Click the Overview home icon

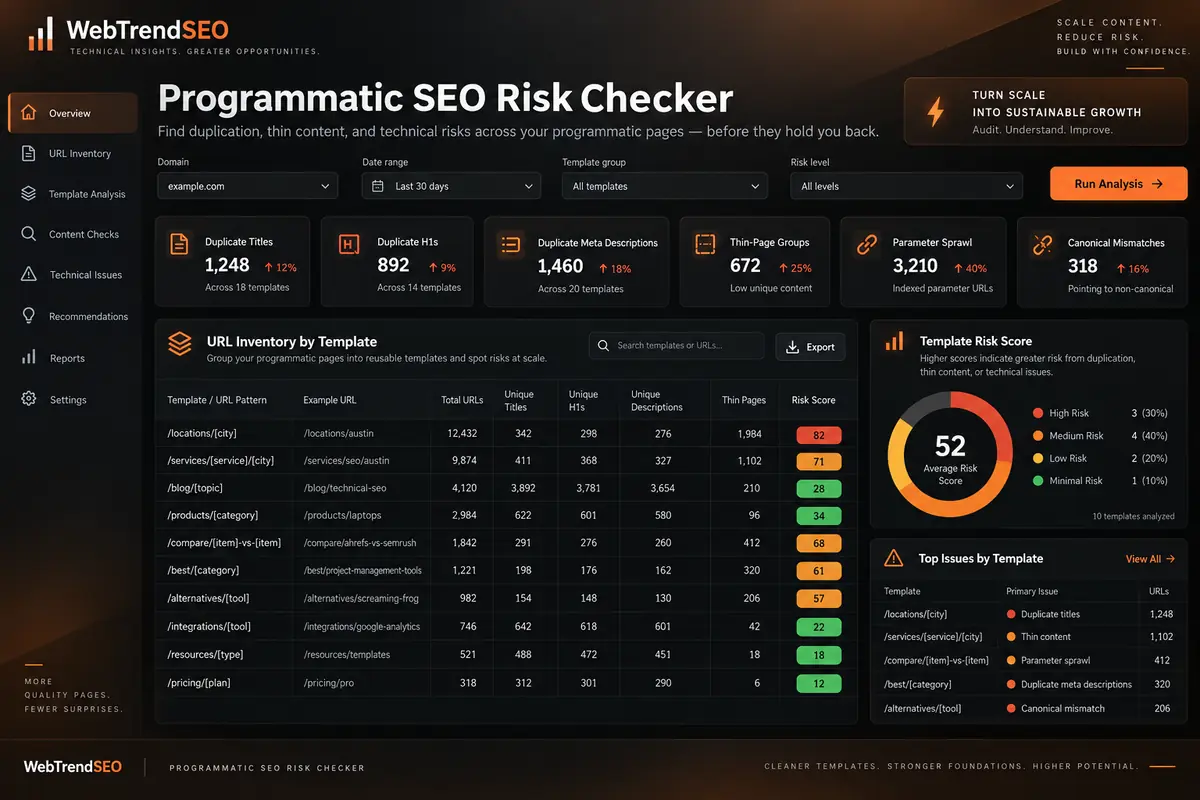29,113
